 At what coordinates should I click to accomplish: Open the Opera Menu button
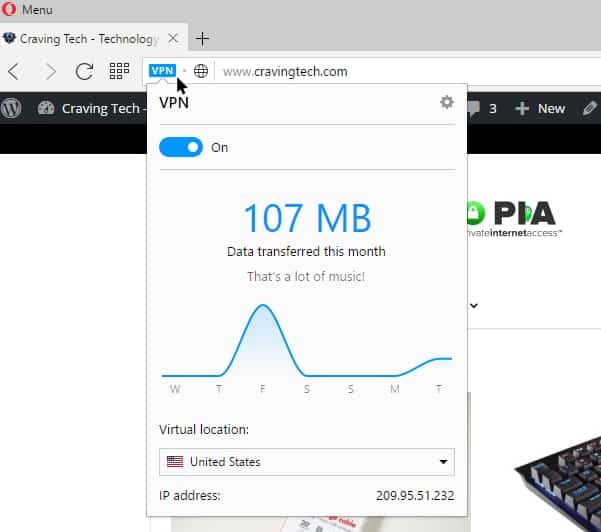[27, 9]
